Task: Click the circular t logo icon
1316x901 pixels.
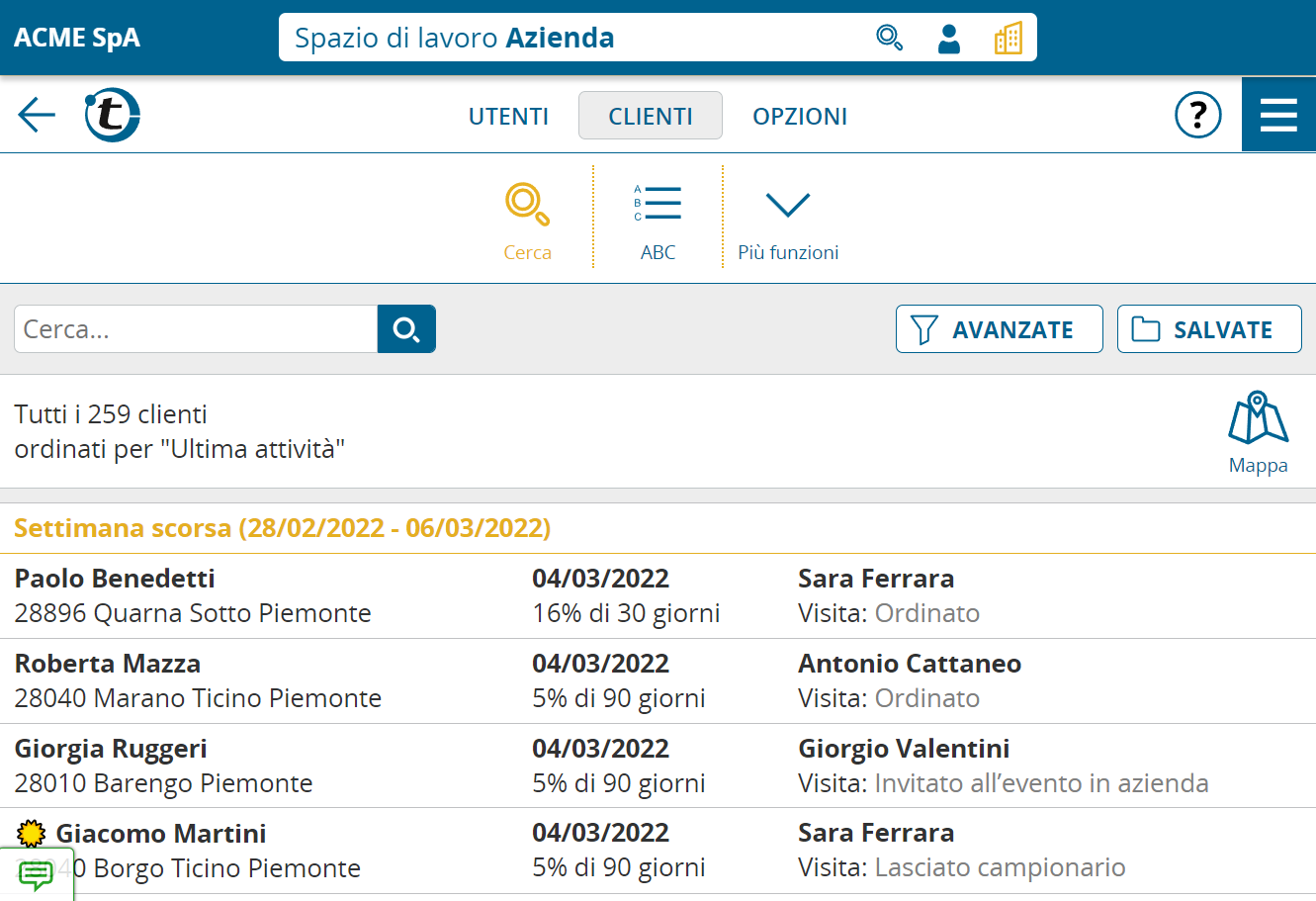Action: click(x=112, y=115)
